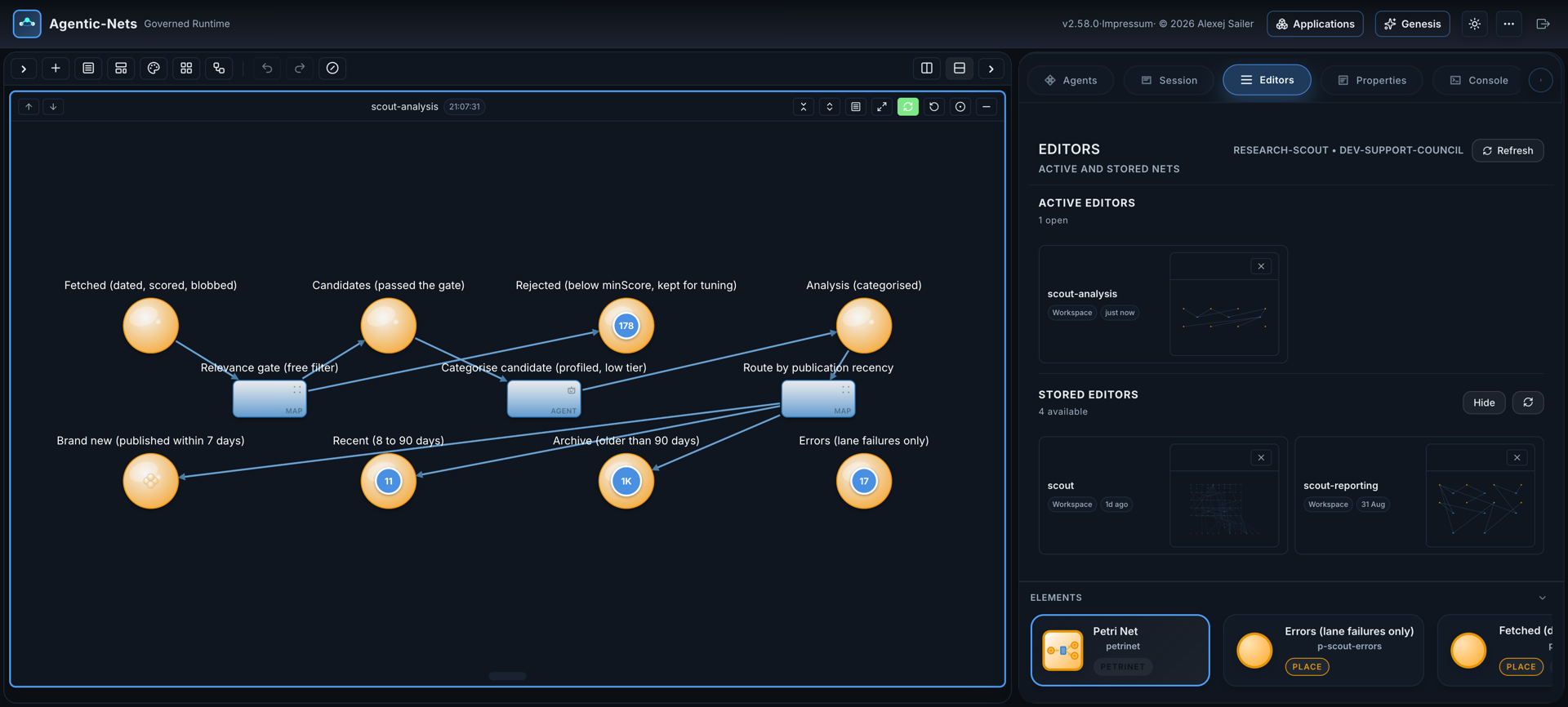
Task: Select the Brand new place node
Action: coord(150,481)
